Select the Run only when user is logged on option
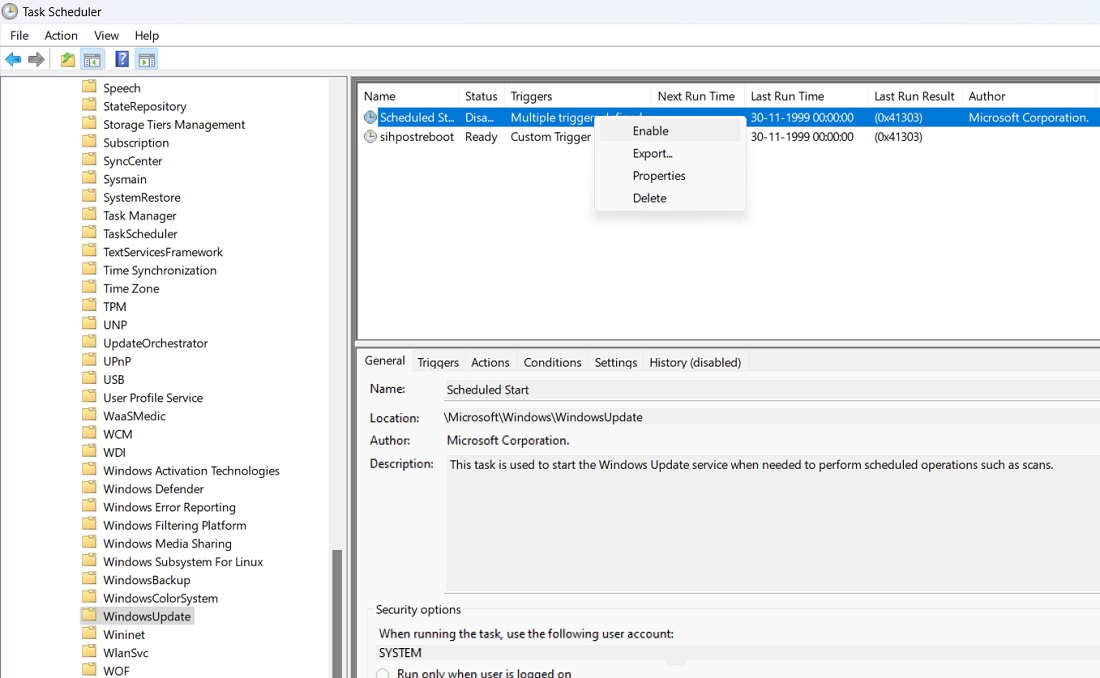This screenshot has height=678, width=1100. 382,673
